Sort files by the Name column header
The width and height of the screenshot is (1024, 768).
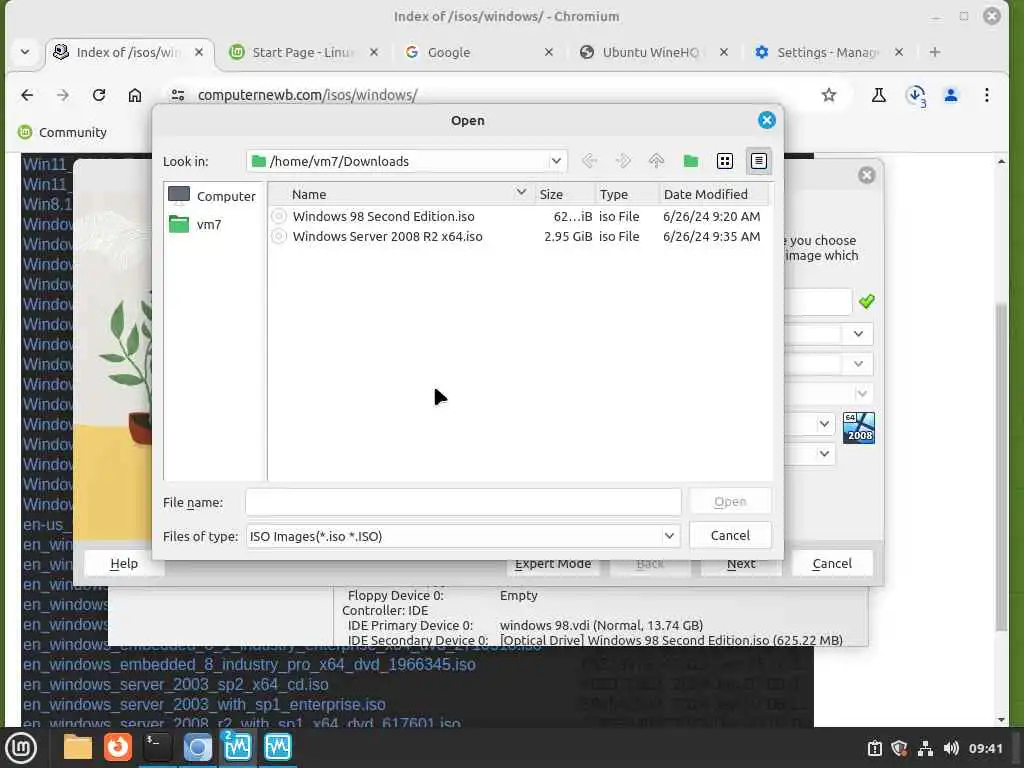[401, 194]
